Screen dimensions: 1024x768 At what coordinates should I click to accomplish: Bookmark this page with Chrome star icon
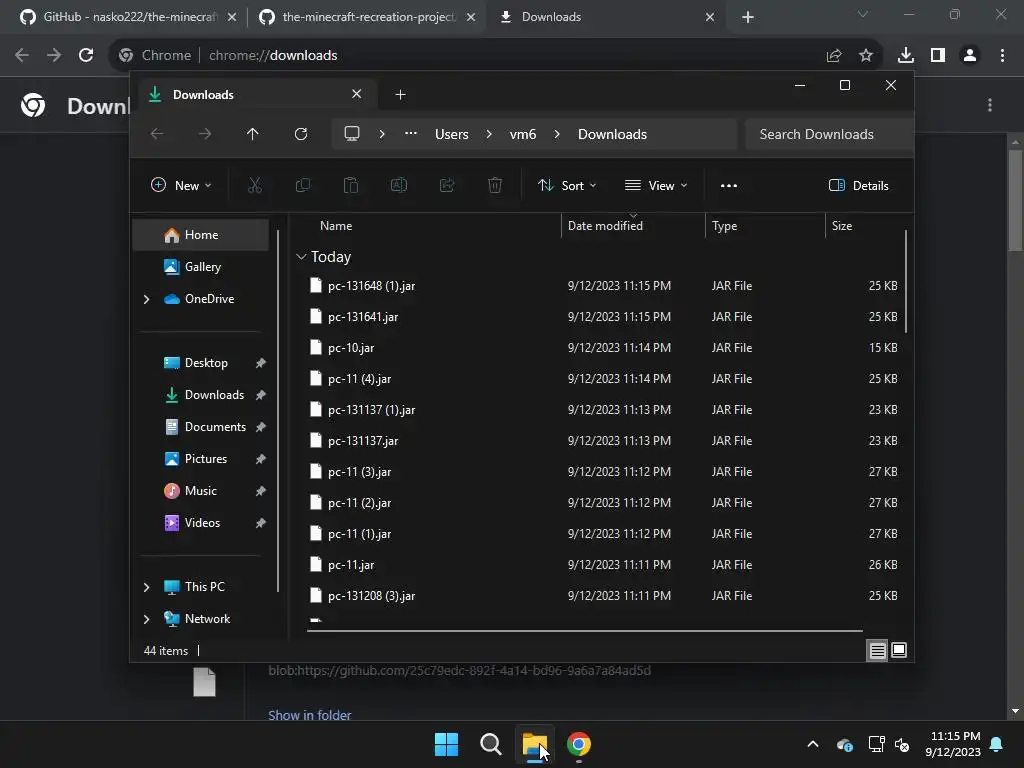tap(866, 56)
